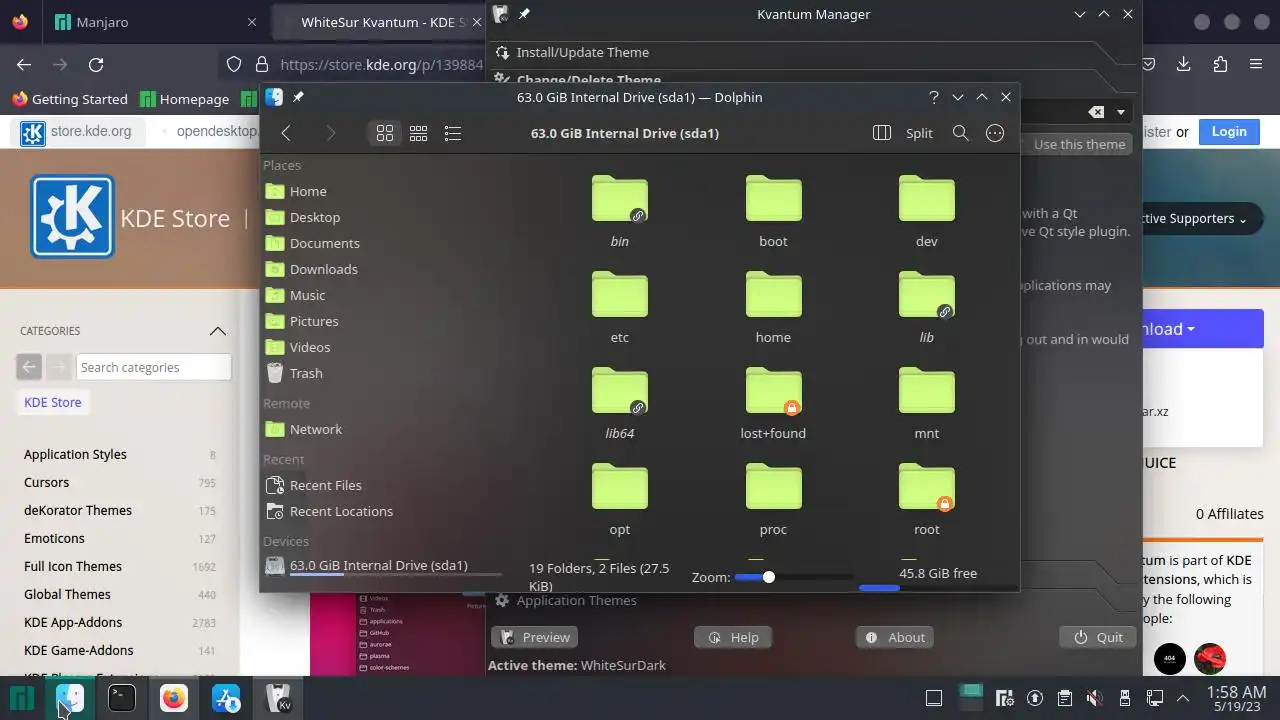Click the Dolphin title bar help question mark

934,97
